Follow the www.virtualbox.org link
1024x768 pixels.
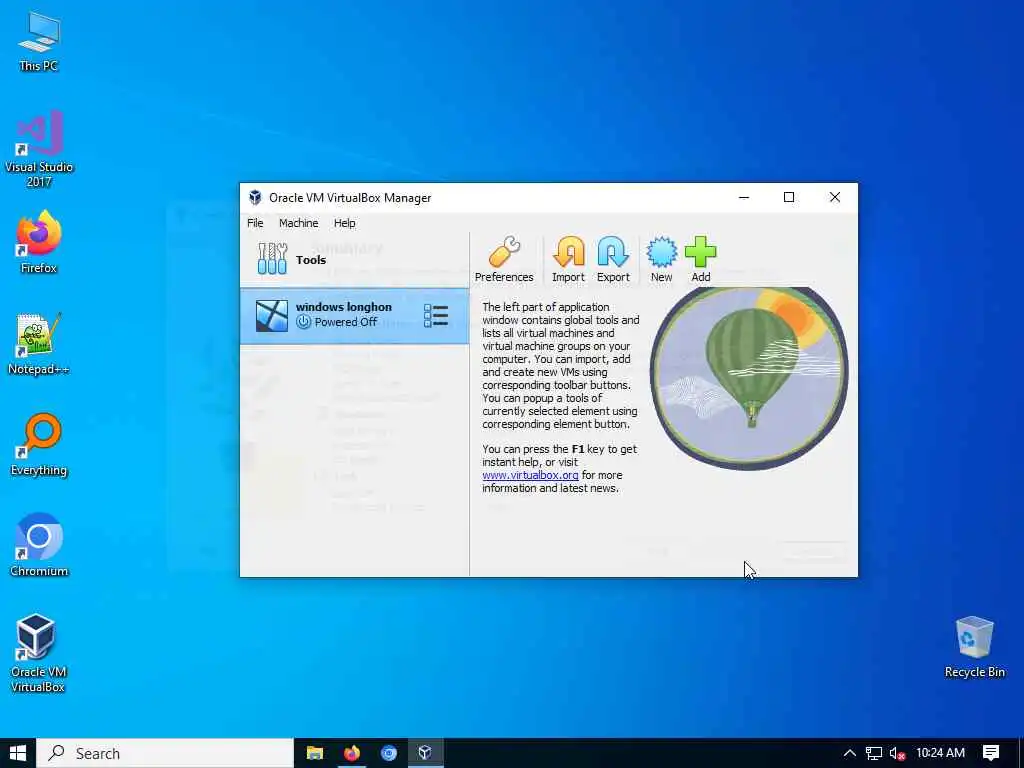[530, 475]
